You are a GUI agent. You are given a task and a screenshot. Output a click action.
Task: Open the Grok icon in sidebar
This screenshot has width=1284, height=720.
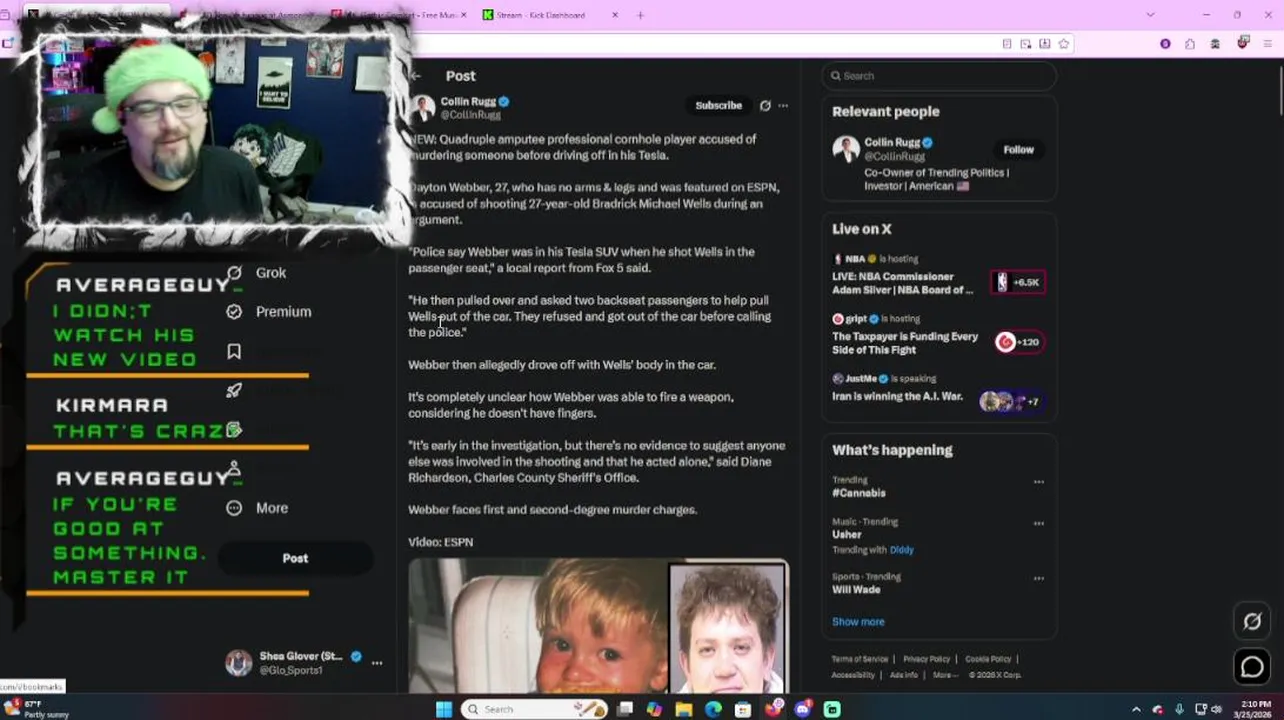[x=234, y=273]
